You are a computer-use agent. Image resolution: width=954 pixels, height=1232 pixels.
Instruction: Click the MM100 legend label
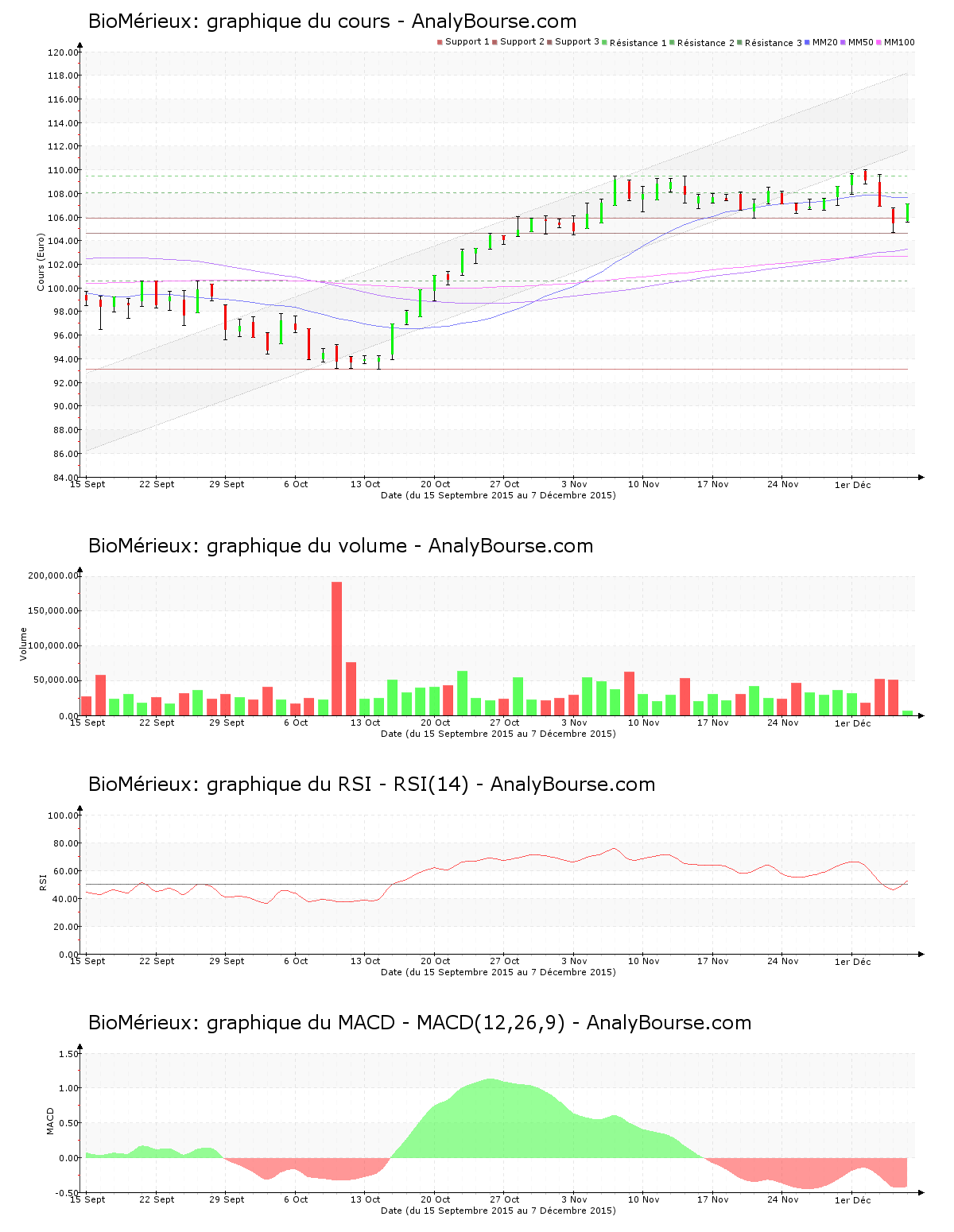(899, 42)
